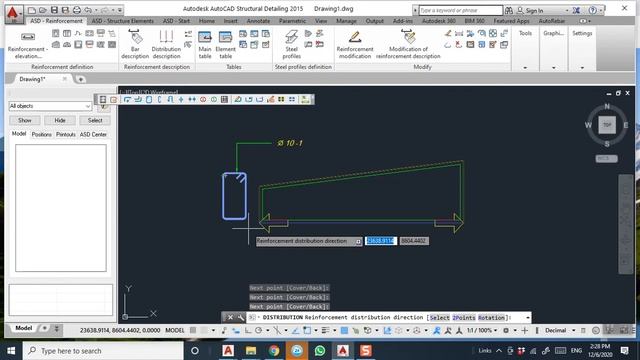Switch to ASD Center tab in inspector

pos(93,134)
